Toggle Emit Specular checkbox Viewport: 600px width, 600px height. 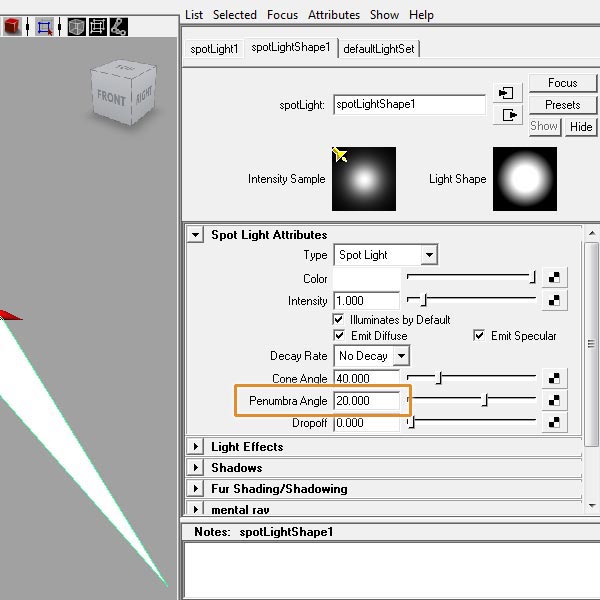click(x=478, y=336)
